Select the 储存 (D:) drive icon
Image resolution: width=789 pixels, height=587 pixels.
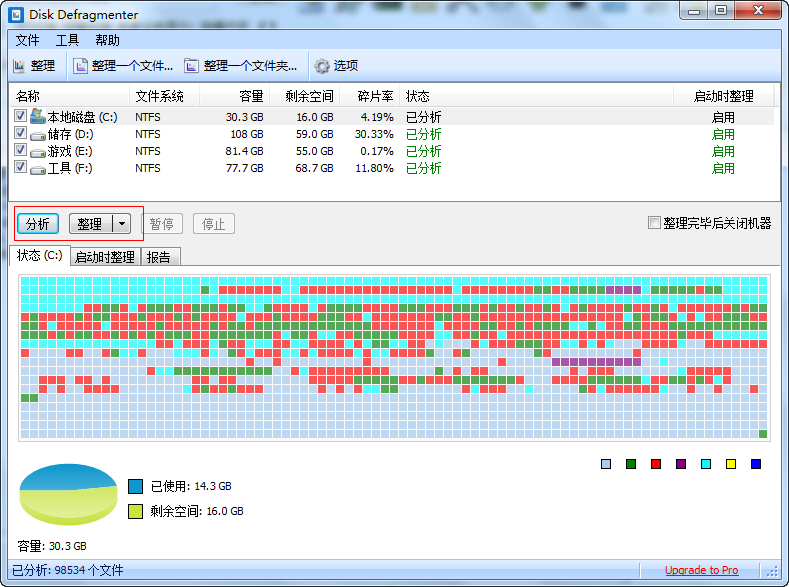pyautogui.click(x=38, y=135)
